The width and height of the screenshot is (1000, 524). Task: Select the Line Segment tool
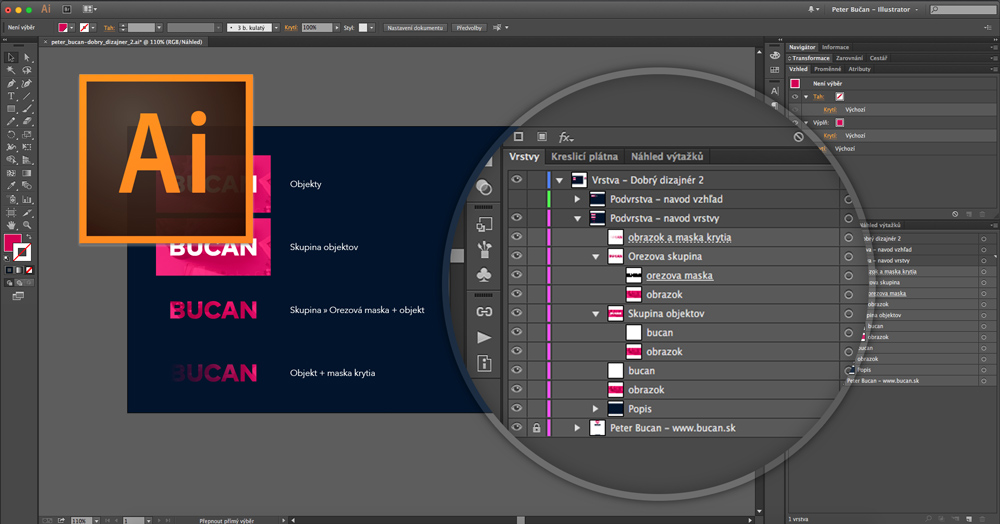(x=27, y=96)
